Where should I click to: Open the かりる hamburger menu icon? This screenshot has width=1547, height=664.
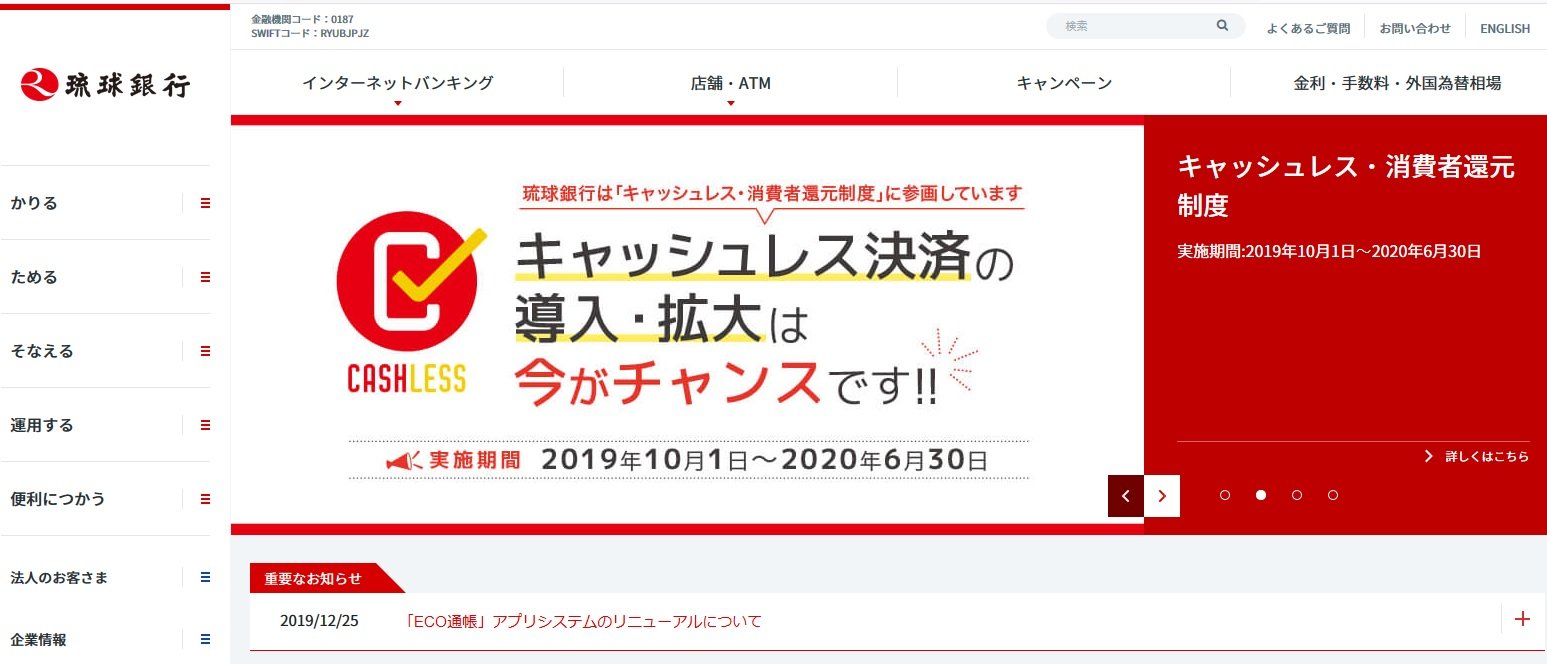205,203
